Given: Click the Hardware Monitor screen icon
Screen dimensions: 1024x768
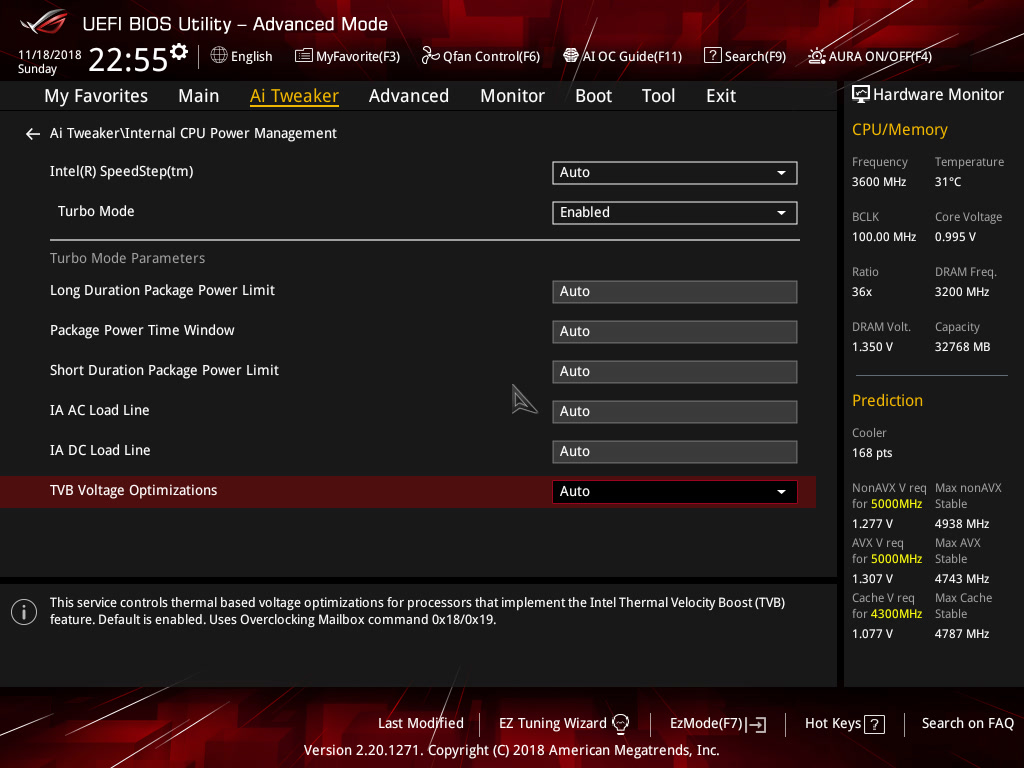Looking at the screenshot, I should tap(861, 95).
